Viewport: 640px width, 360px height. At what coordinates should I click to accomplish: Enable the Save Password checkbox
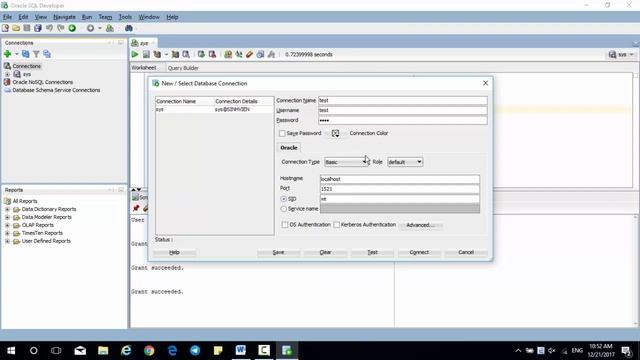pyautogui.click(x=282, y=133)
